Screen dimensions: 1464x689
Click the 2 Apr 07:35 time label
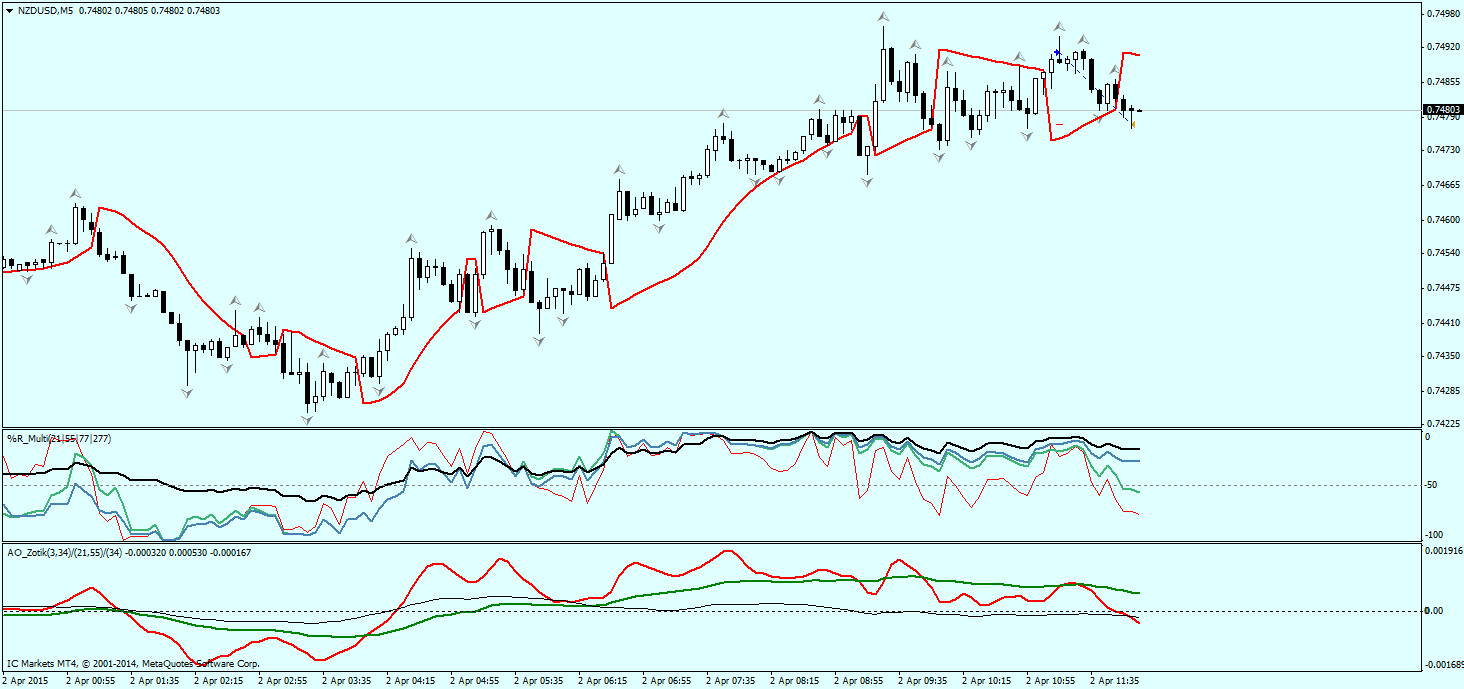730,680
